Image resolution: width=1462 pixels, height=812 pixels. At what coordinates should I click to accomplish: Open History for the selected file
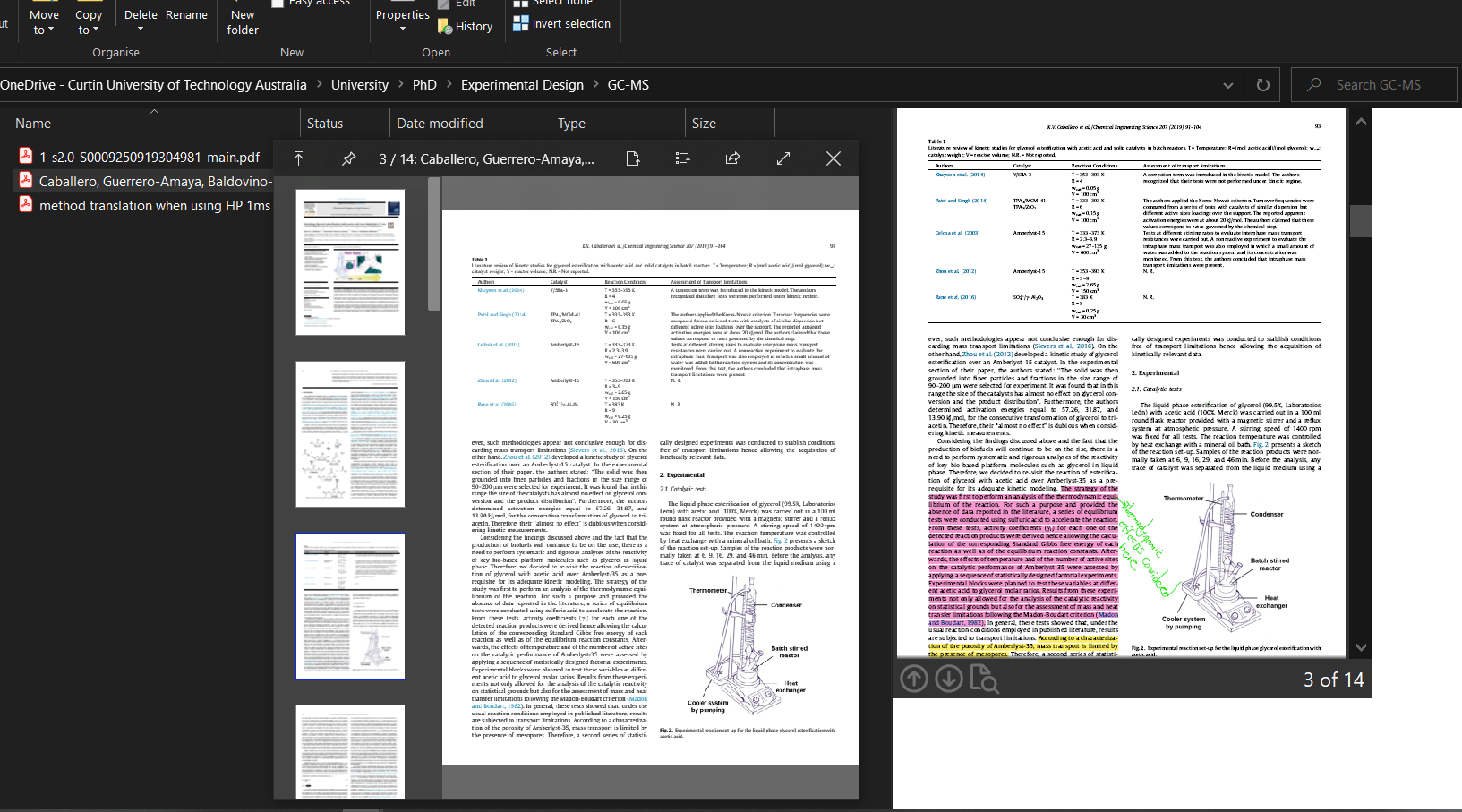coord(466,26)
